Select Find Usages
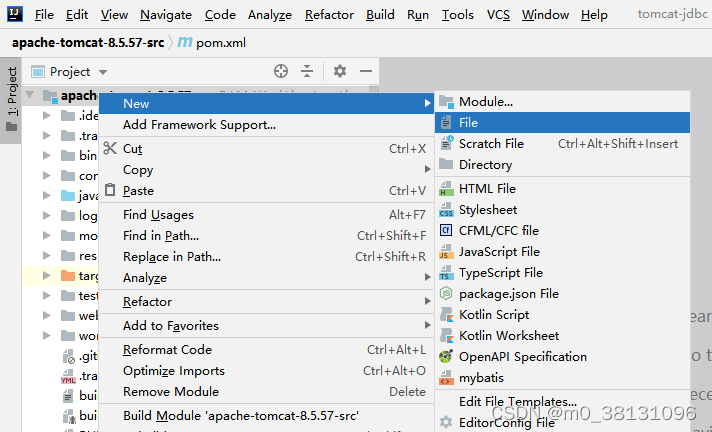 click(267, 214)
